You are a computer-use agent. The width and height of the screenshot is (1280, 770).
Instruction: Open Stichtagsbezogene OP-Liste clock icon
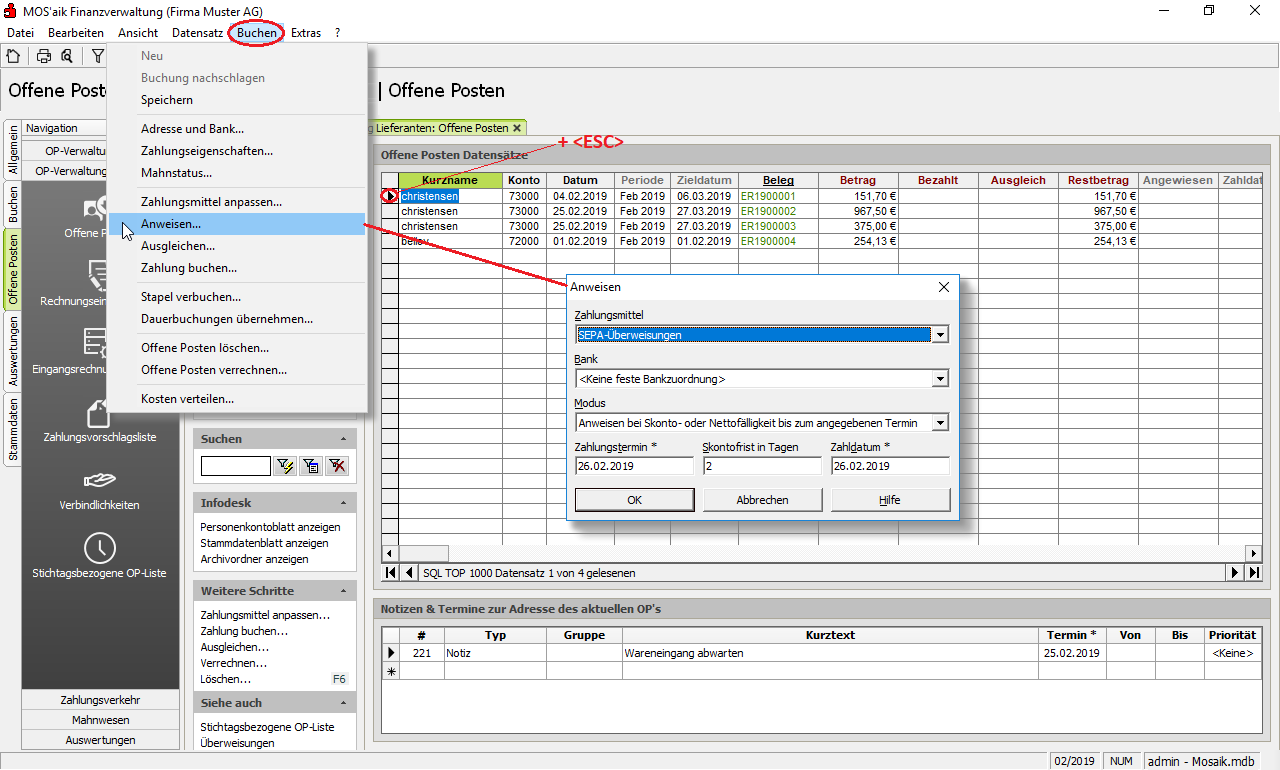[99, 548]
